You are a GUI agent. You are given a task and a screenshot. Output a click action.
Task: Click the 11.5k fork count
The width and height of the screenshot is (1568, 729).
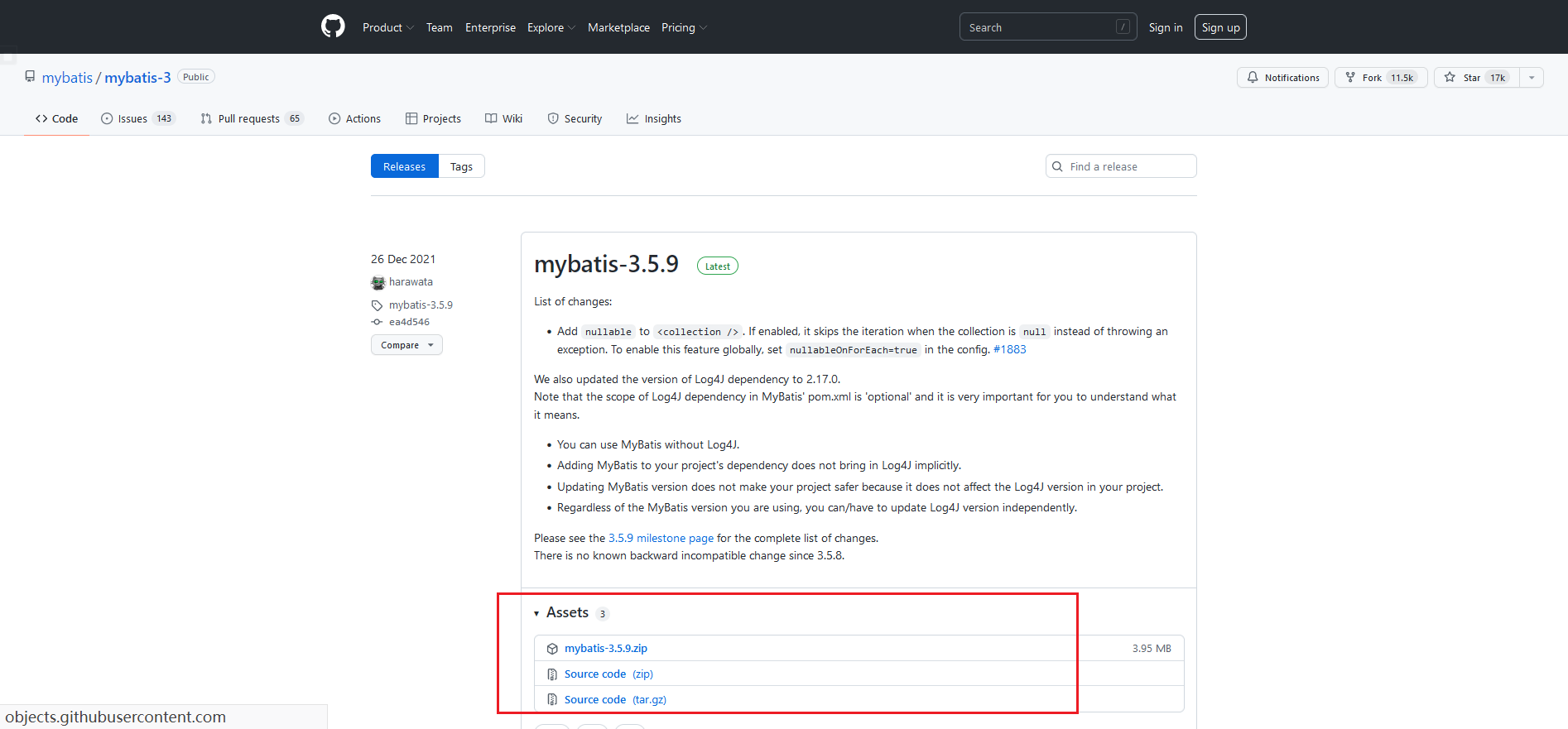1402,78
